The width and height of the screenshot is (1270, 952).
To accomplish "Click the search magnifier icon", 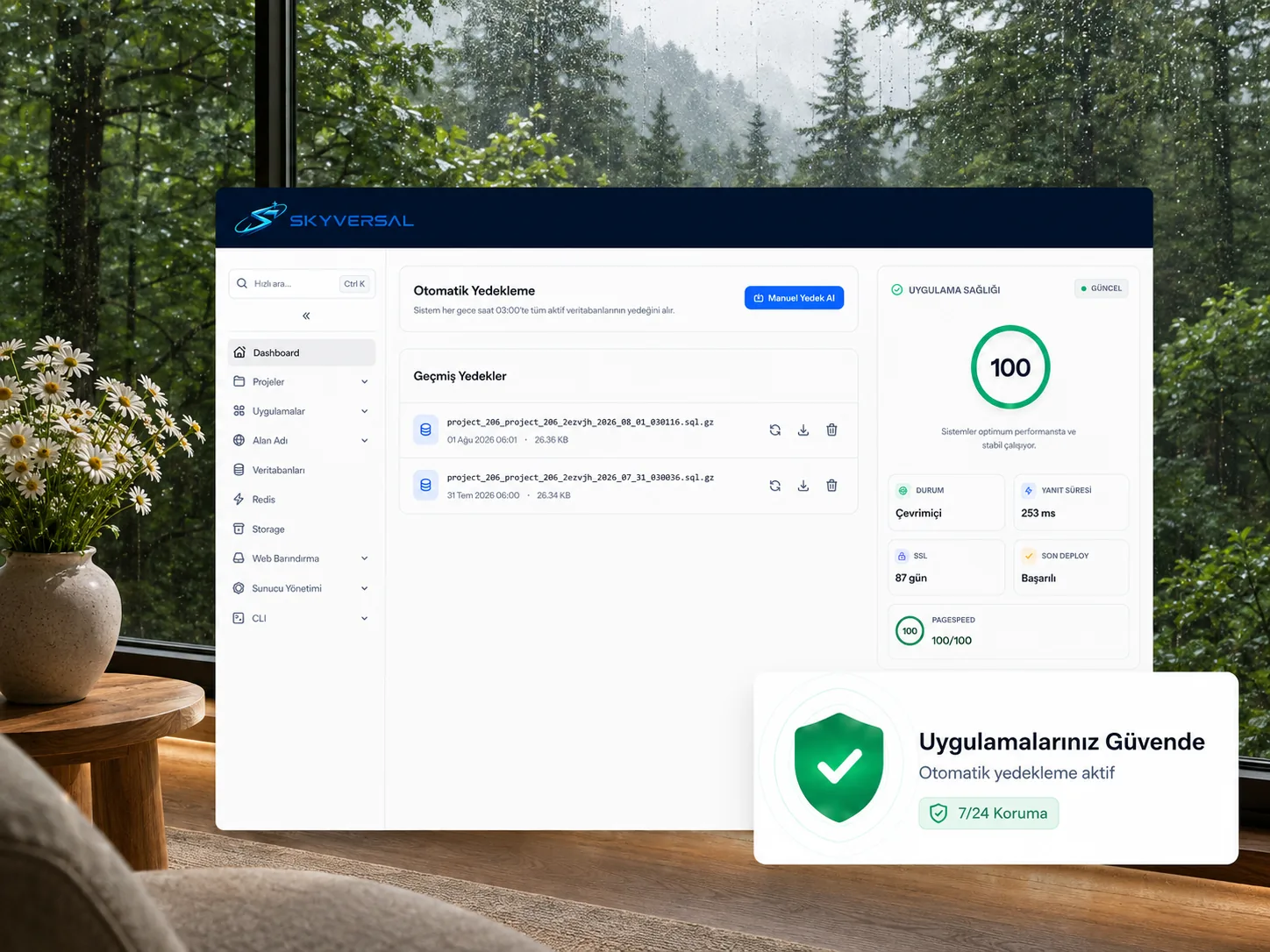I will pos(242,283).
